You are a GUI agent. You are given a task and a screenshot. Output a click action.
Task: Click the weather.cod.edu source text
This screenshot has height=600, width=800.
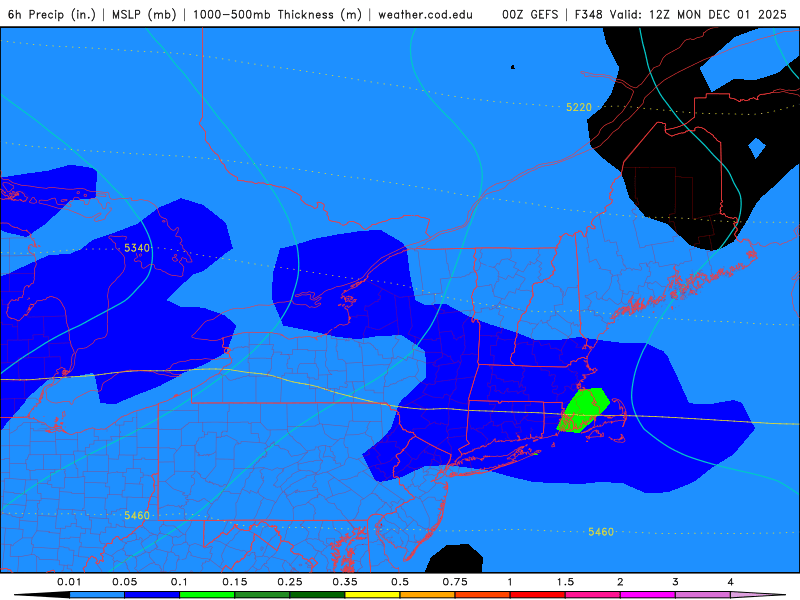425,14
